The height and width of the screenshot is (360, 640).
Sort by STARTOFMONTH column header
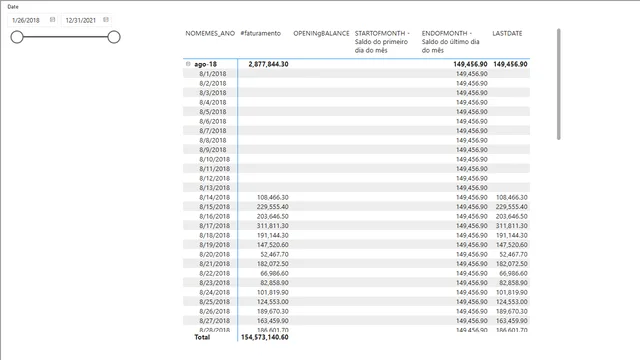tap(382, 42)
